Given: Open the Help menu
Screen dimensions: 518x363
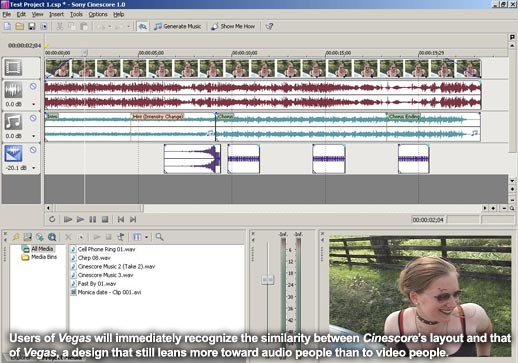Looking at the screenshot, I should 119,14.
